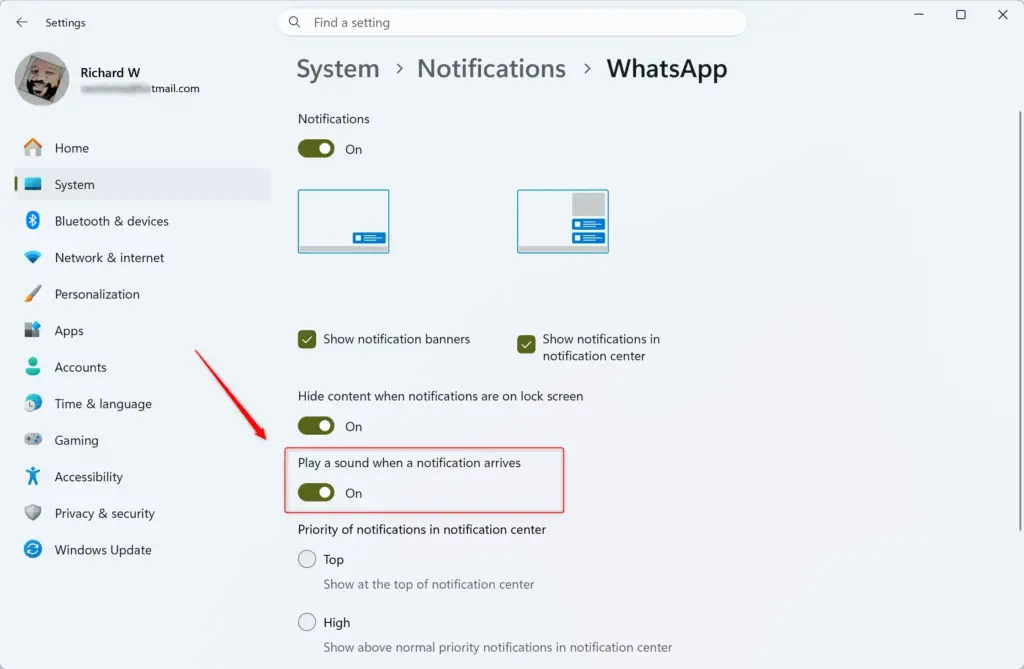Screen dimensions: 1024x669
Task: Open Gaming settings label
Action: [x=76, y=440]
